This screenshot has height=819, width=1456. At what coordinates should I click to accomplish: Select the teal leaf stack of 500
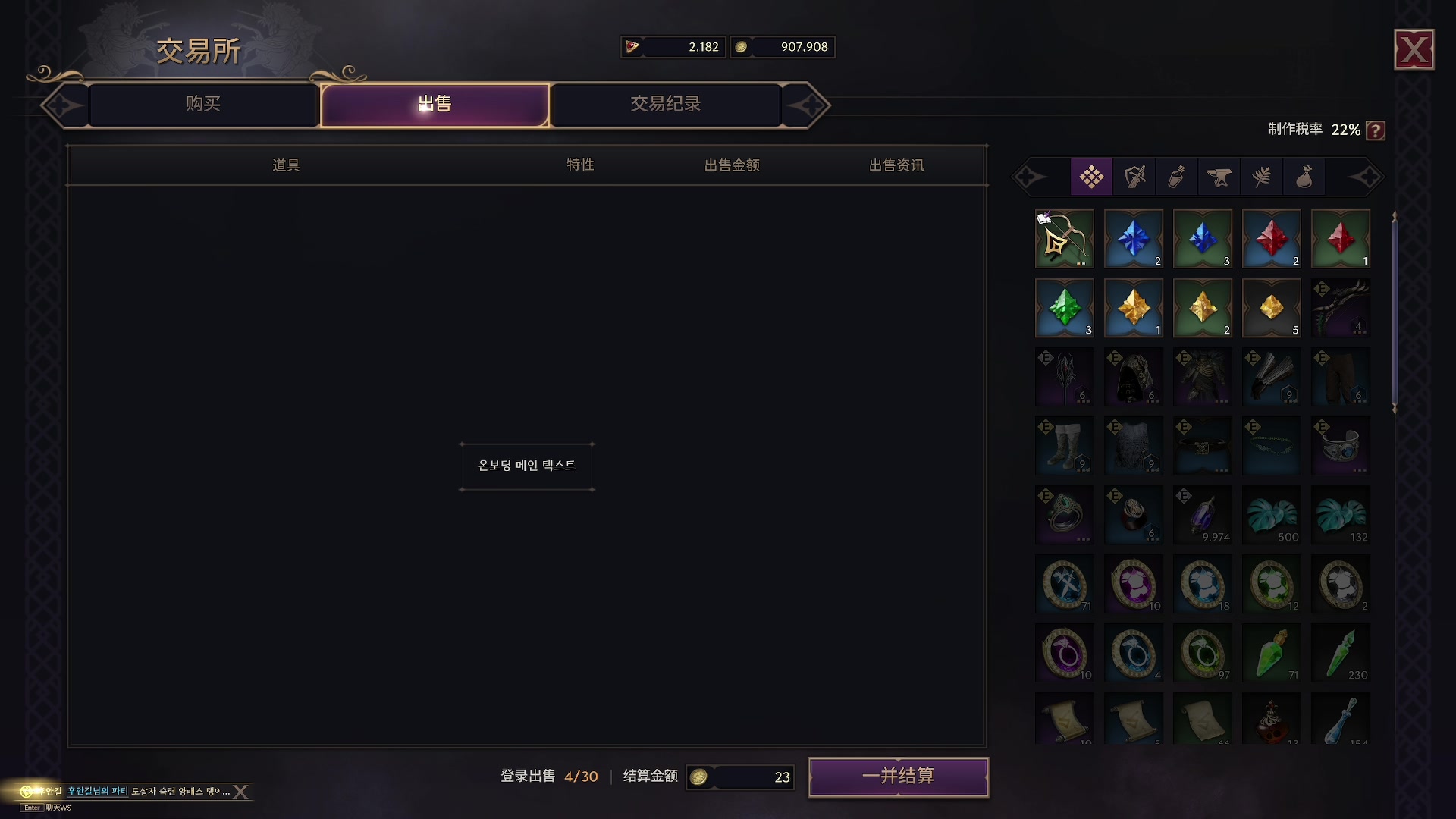coord(1272,515)
